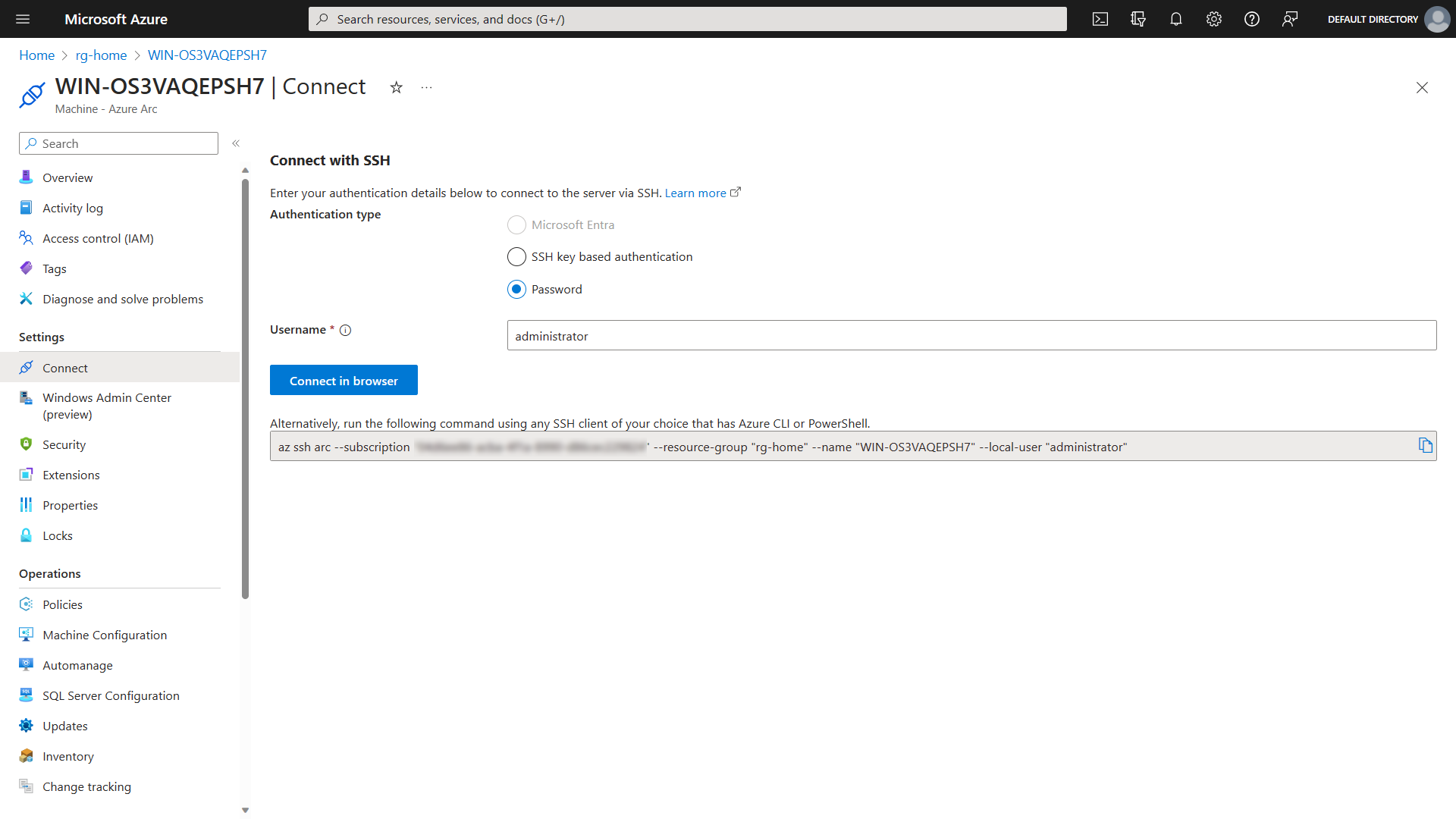Click sidebar scrollbar up arrow
Screen dimensions: 1456x819
[245, 170]
